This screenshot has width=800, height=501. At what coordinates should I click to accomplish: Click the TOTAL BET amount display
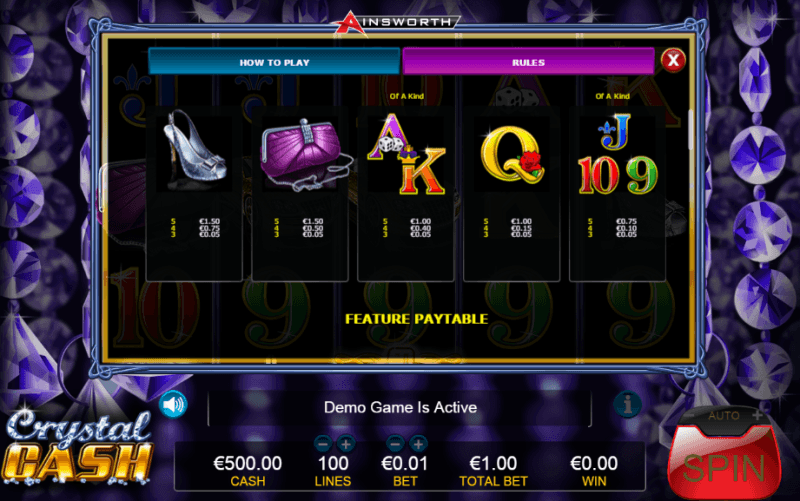493,464
